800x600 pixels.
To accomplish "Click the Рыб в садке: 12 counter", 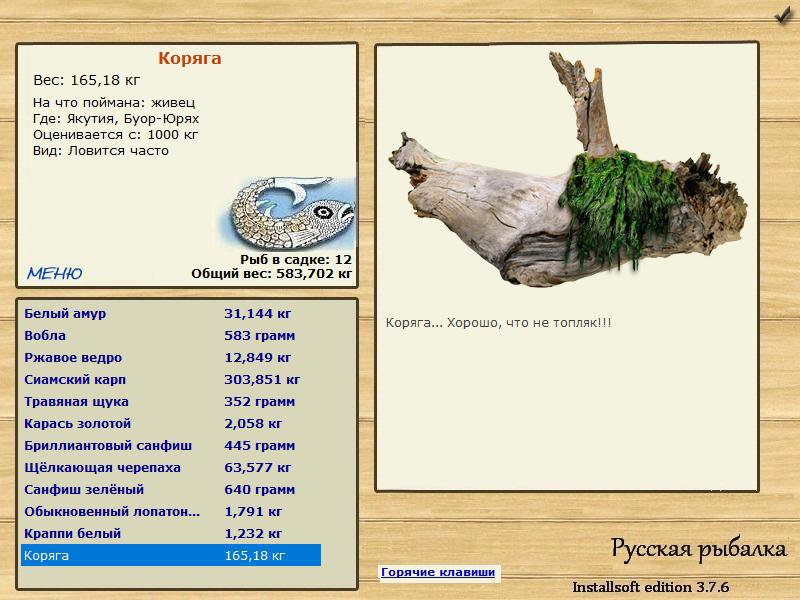I will (296, 260).
